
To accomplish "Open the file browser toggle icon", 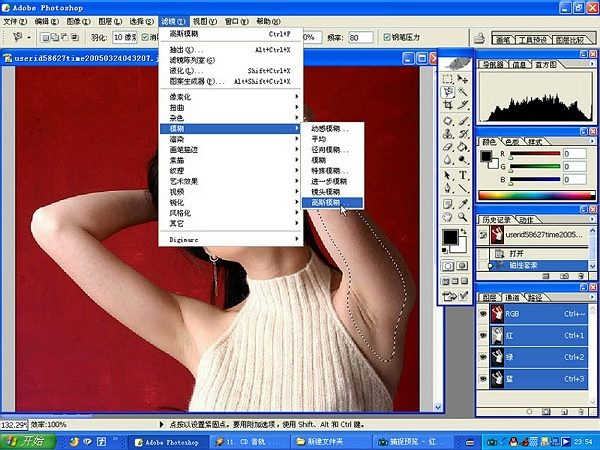I will (x=479, y=38).
